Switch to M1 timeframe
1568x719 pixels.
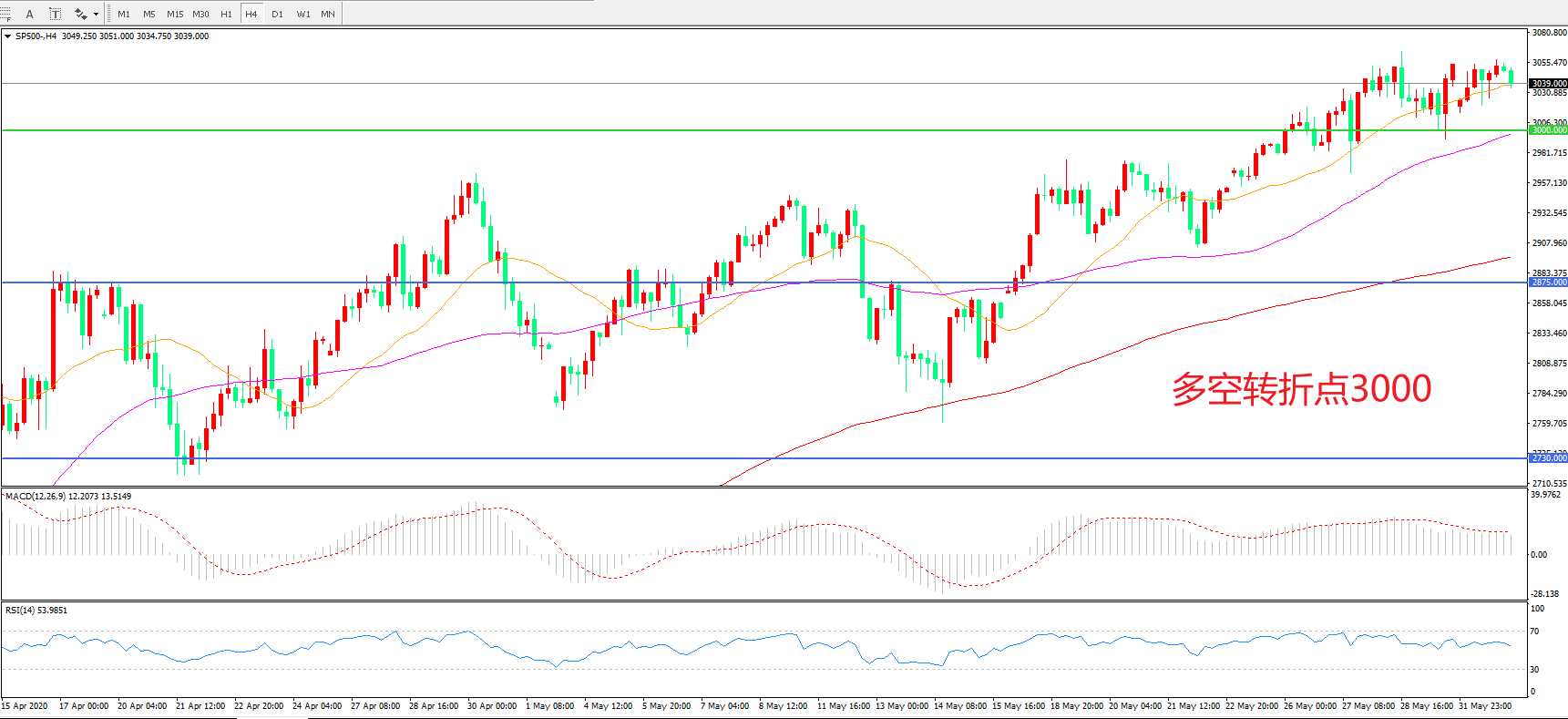[124, 14]
